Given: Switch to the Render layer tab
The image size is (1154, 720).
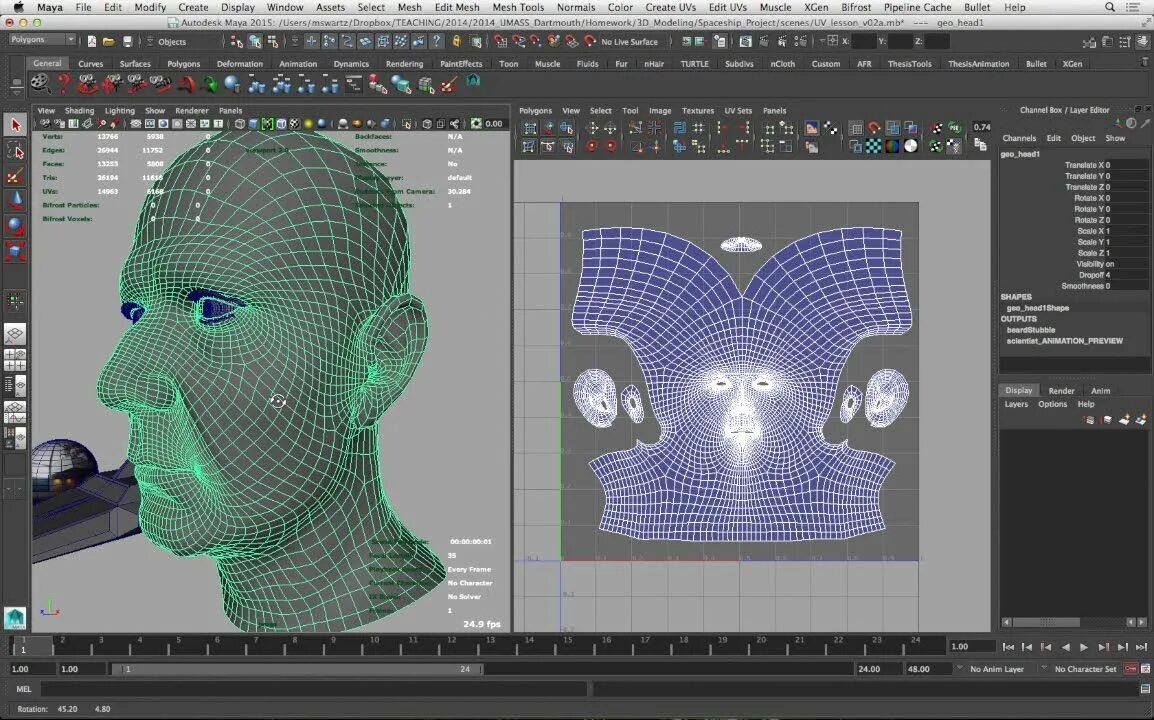Looking at the screenshot, I should click(1061, 391).
